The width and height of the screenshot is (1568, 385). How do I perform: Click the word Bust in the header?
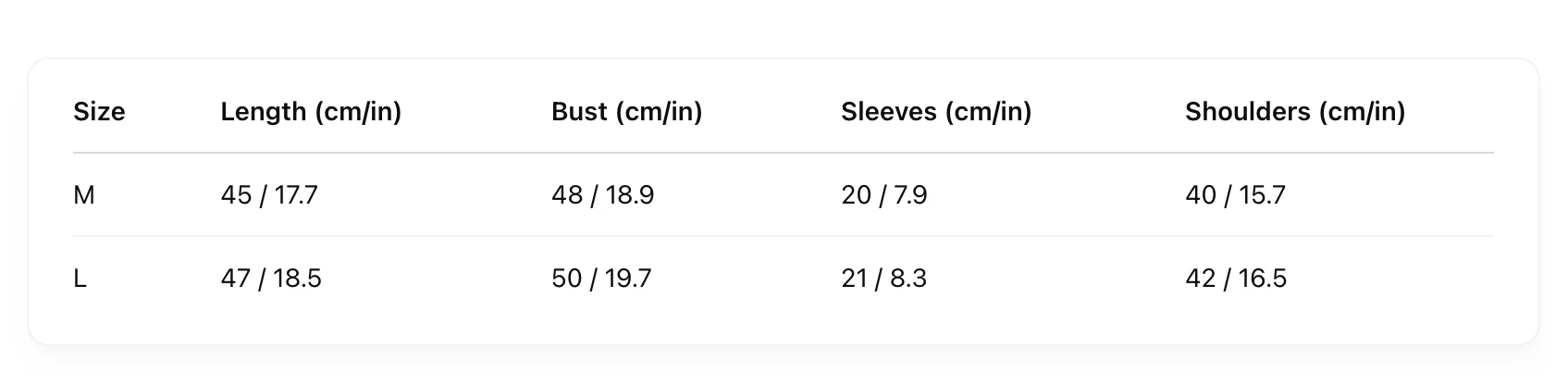(x=578, y=112)
